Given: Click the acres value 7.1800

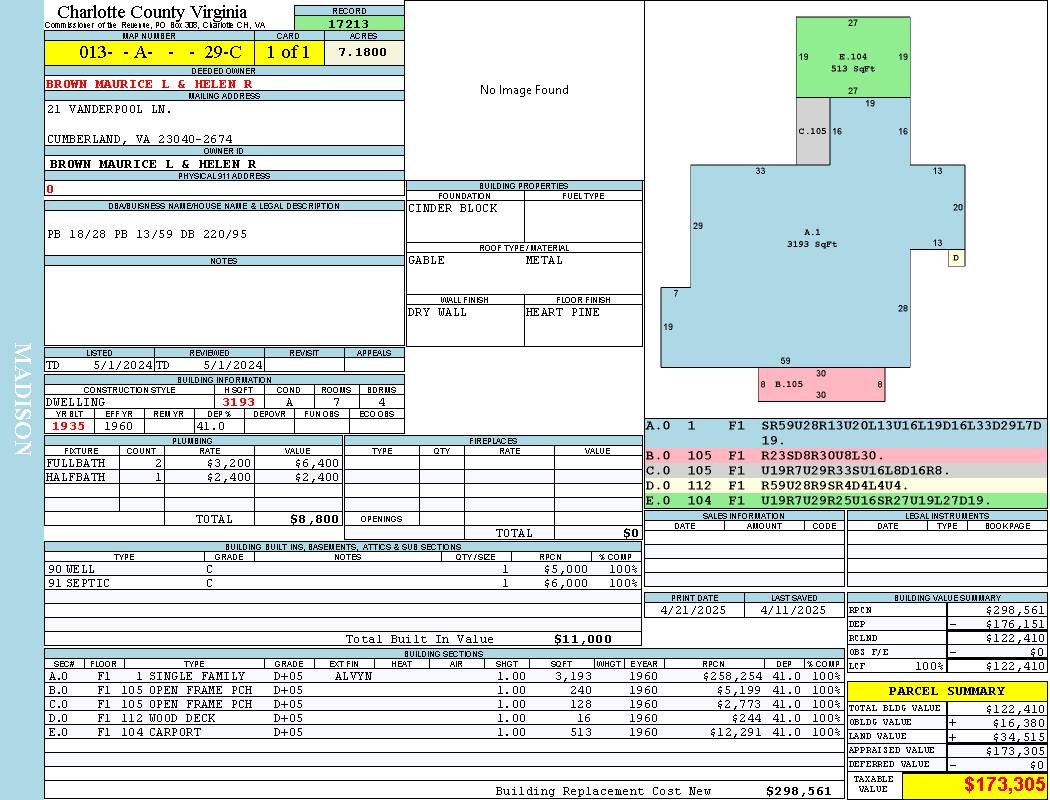Looking at the screenshot, I should click(x=362, y=52).
